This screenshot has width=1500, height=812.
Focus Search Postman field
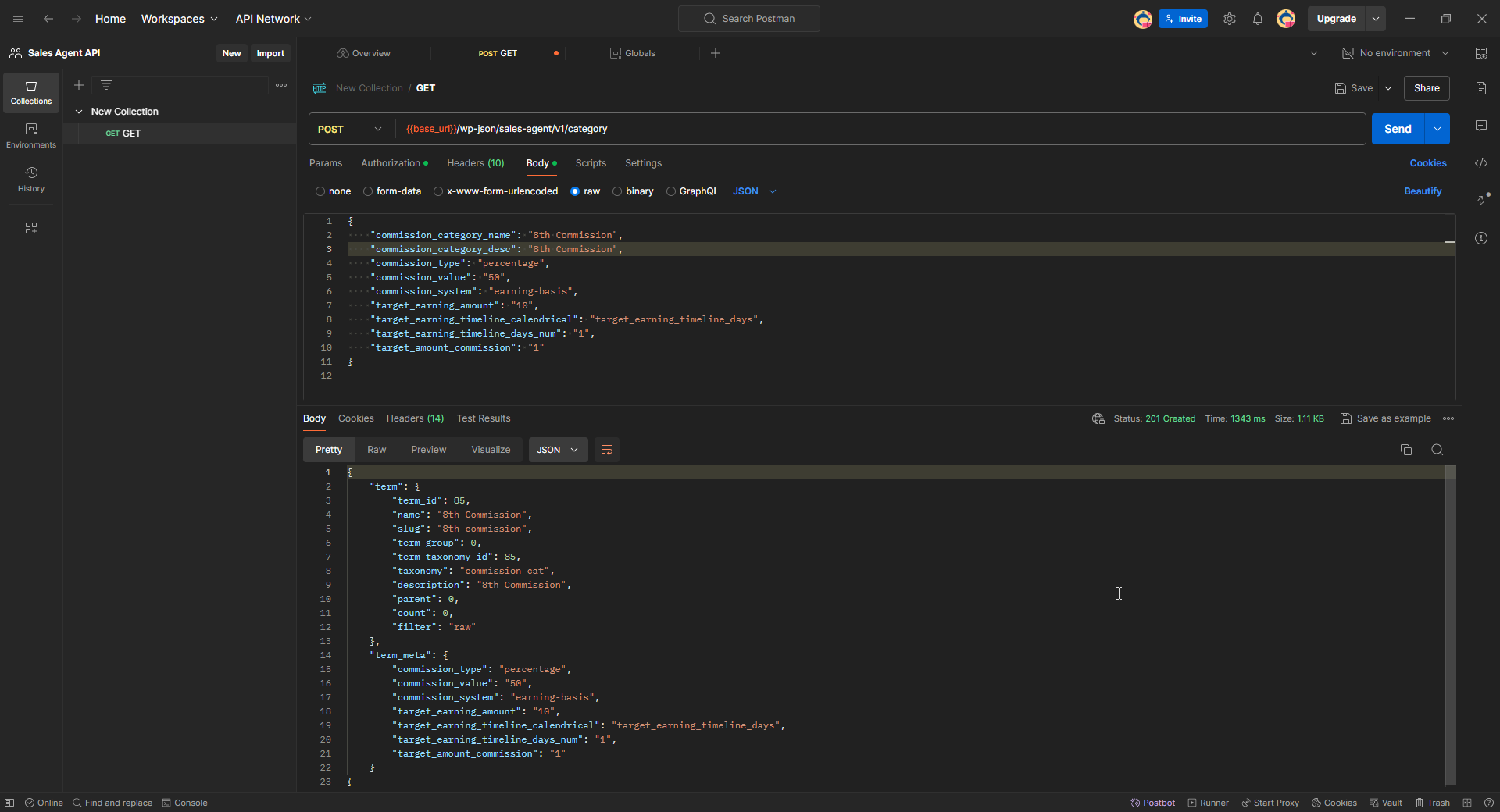(749, 19)
